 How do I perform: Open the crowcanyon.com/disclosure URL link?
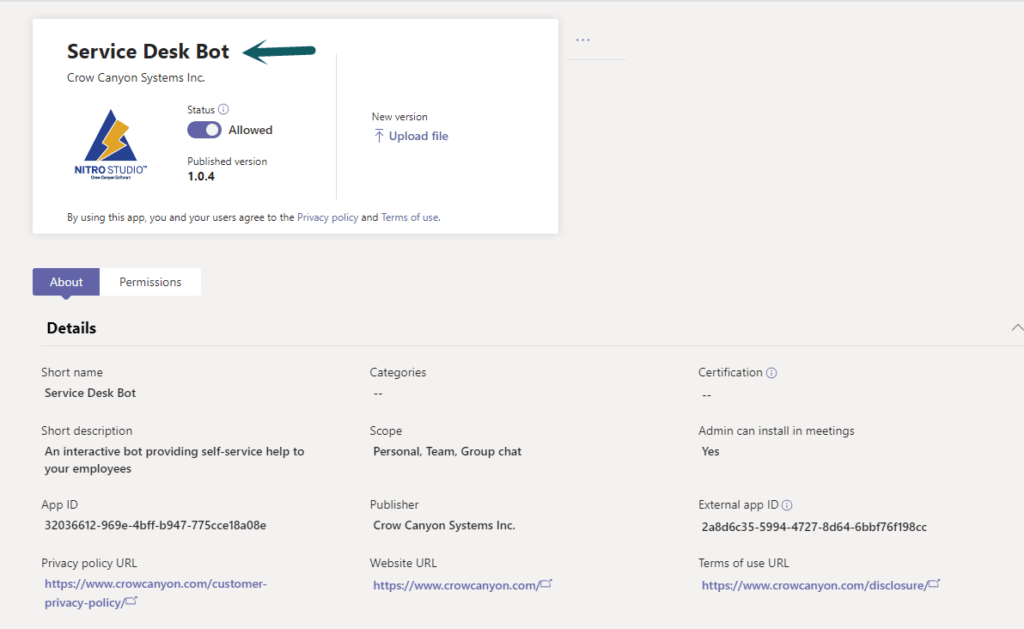click(x=820, y=585)
